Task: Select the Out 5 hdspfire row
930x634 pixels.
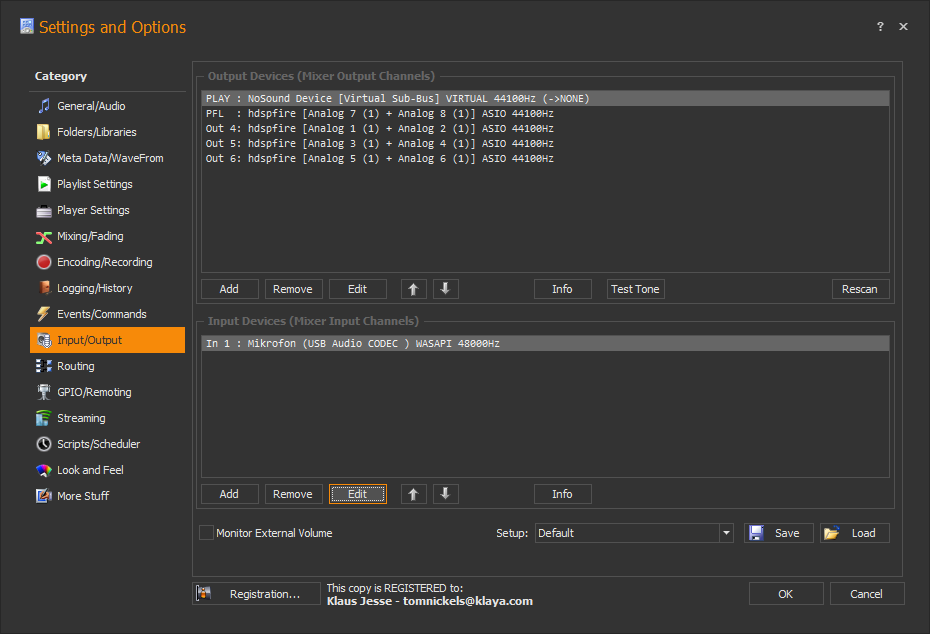Action: [545, 144]
